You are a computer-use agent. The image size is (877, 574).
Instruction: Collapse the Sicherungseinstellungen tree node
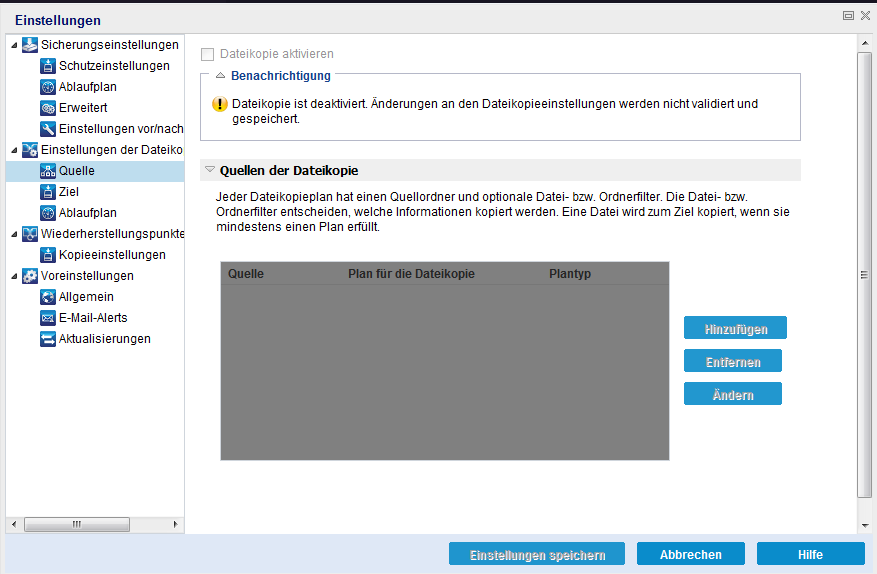[15, 45]
